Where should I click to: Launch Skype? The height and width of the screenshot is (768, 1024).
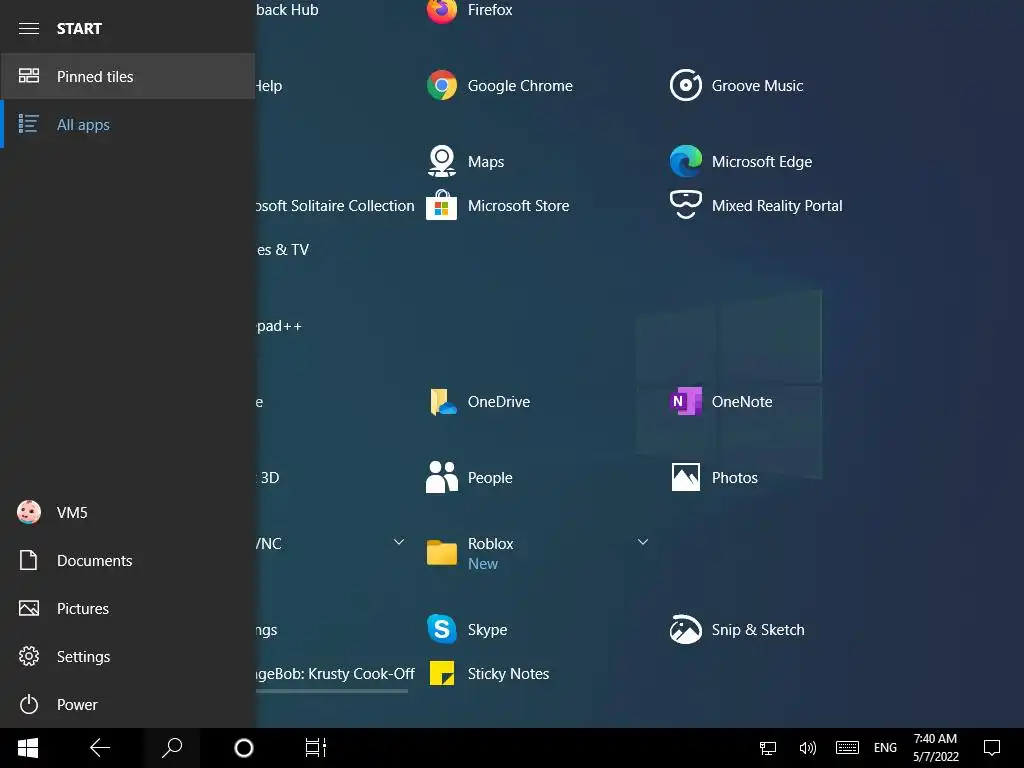[467, 630]
